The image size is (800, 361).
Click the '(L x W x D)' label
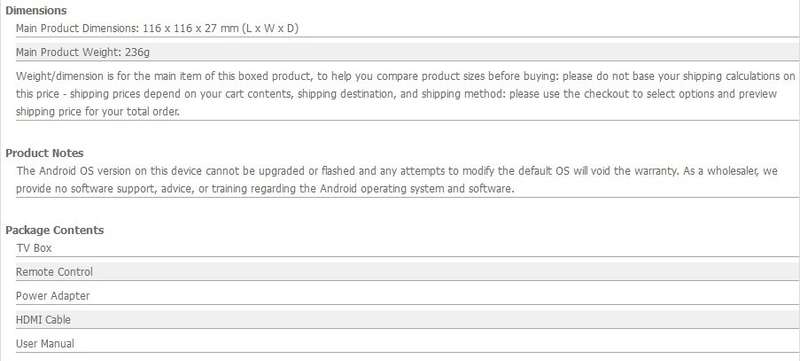(268, 29)
